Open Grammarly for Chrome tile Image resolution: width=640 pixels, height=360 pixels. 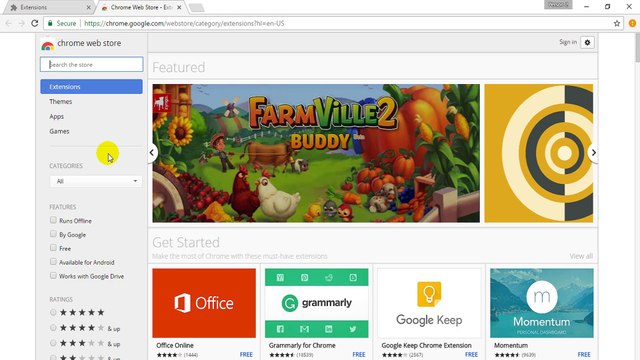[317, 303]
